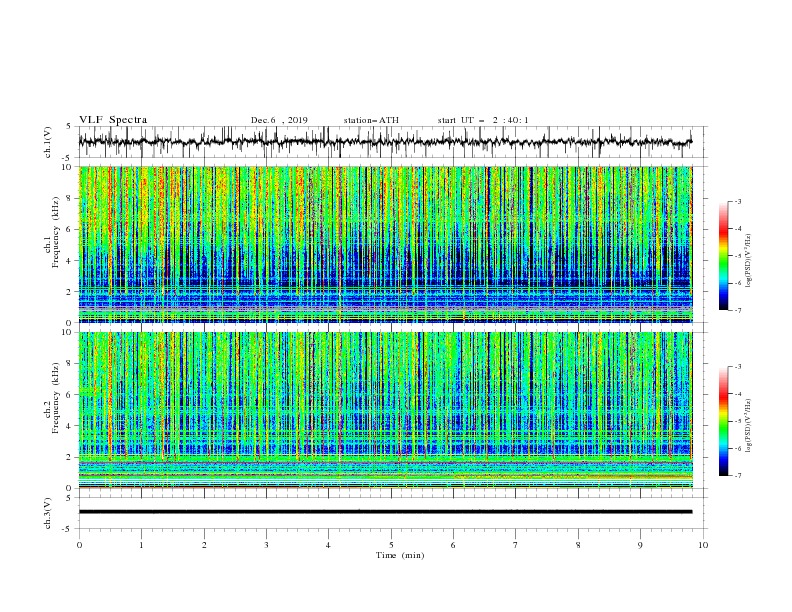Click the "4" kHz tick on ch.2 frequency axis
The height and width of the screenshot is (612, 792).
click(70, 426)
